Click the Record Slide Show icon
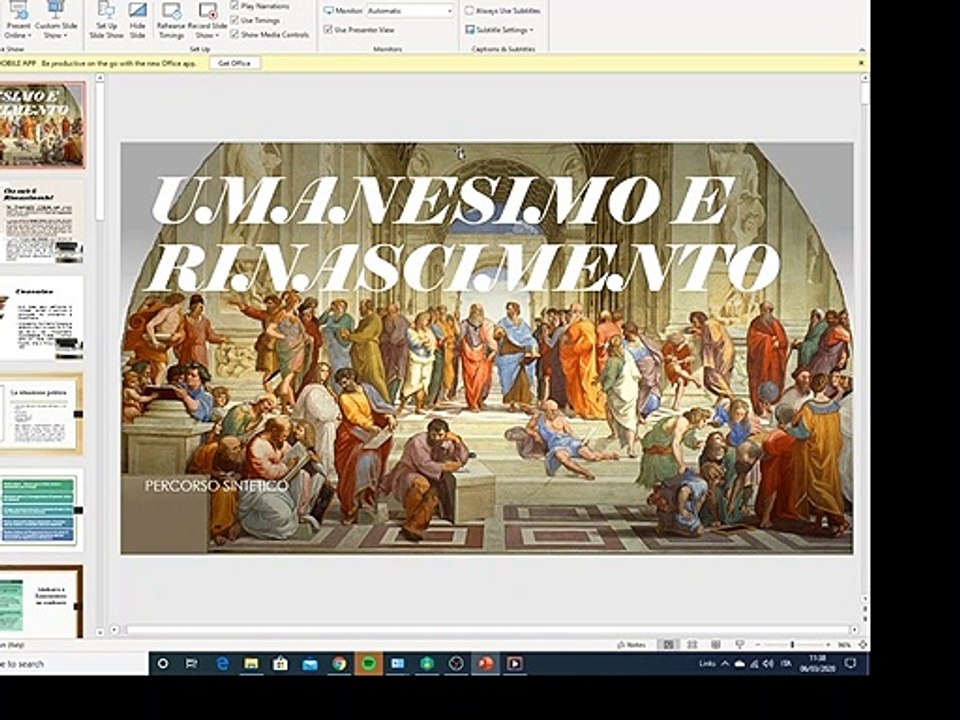 (208, 11)
